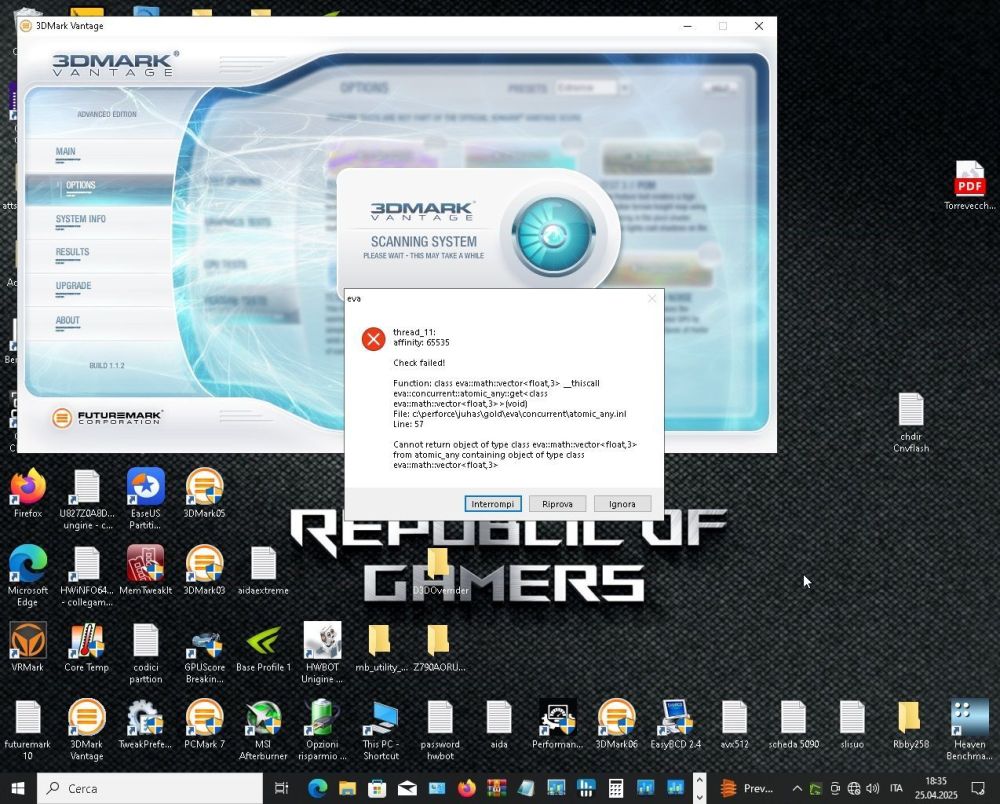The height and width of the screenshot is (804, 1000).
Task: Open the Windows notification center
Action: [x=978, y=789]
